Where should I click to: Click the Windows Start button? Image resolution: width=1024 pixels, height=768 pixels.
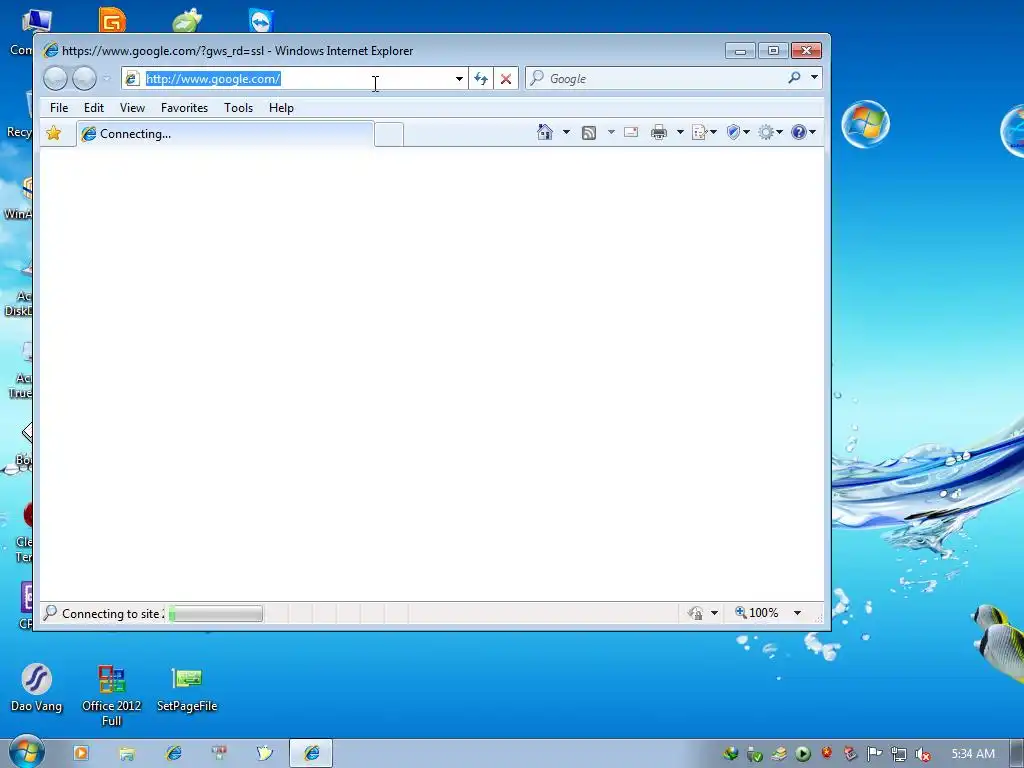[x=26, y=752]
